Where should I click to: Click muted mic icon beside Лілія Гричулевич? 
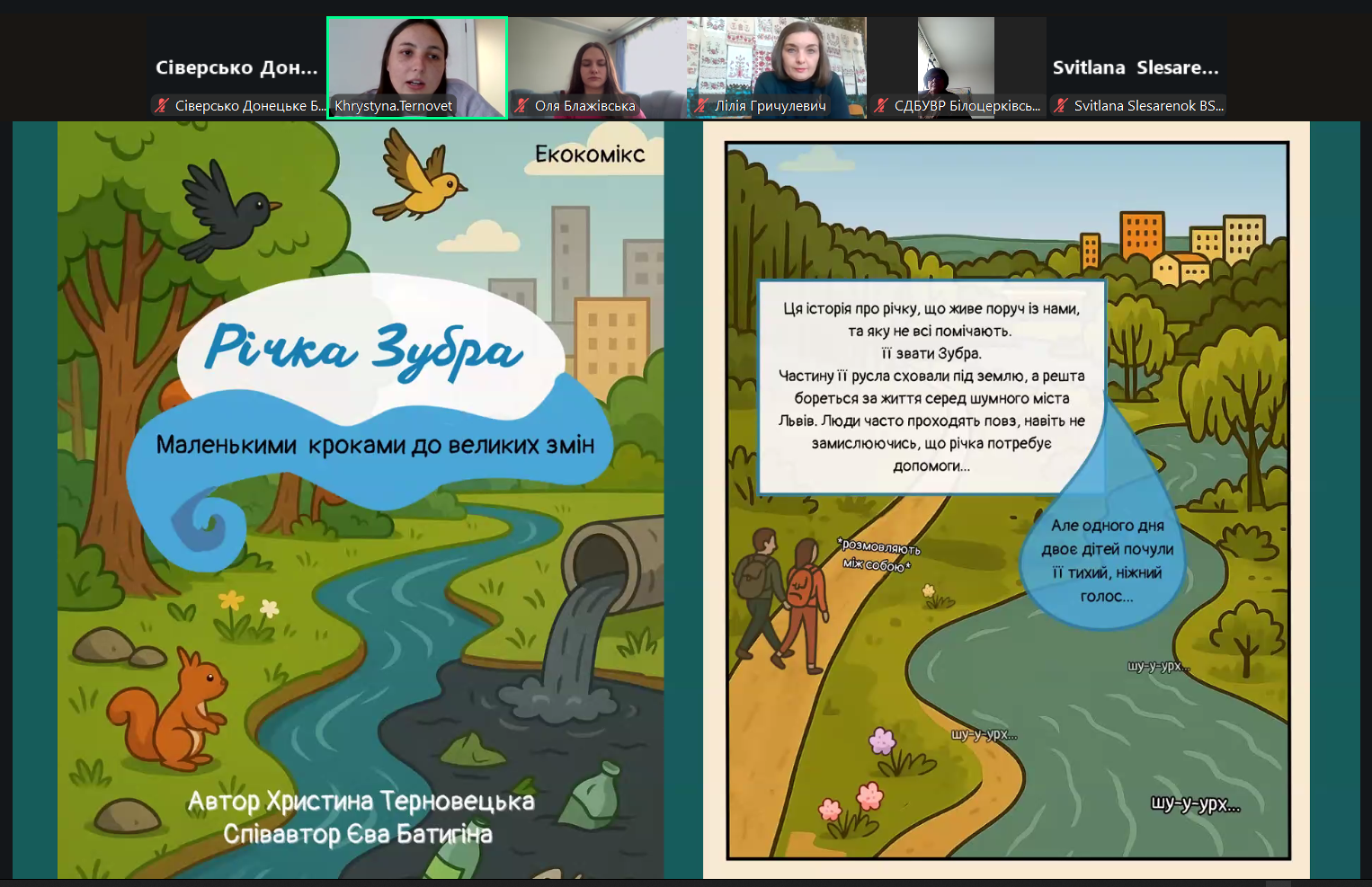pyautogui.click(x=701, y=106)
